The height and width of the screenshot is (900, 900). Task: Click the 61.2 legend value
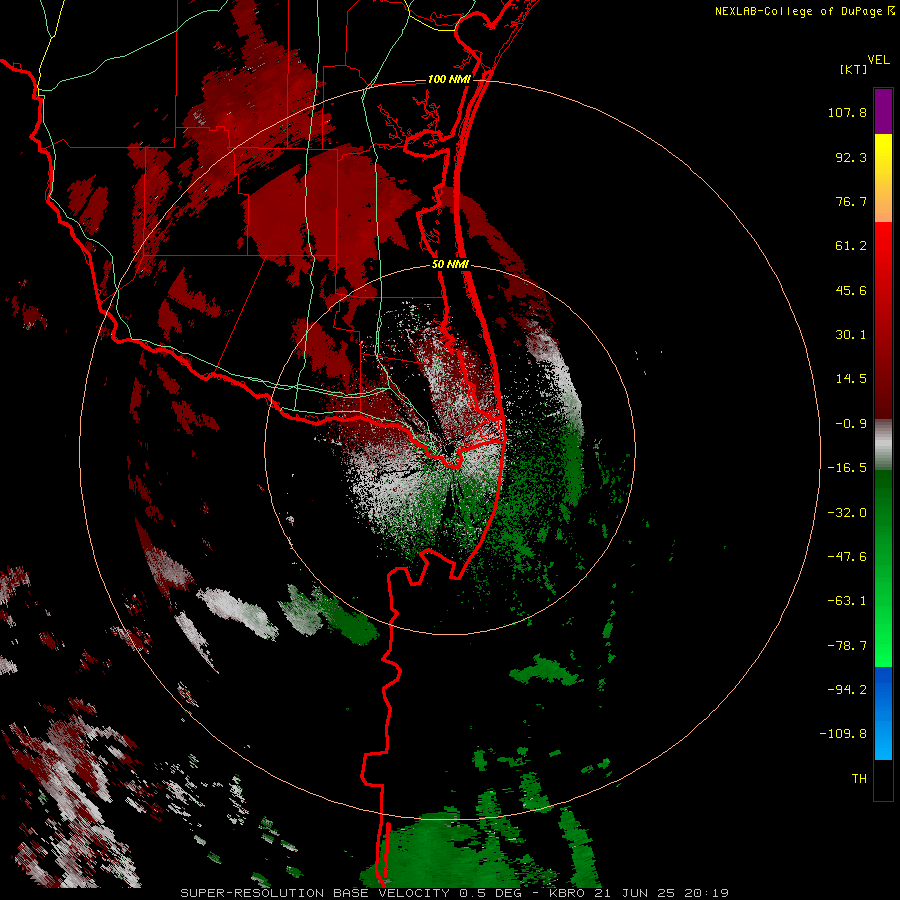851,246
